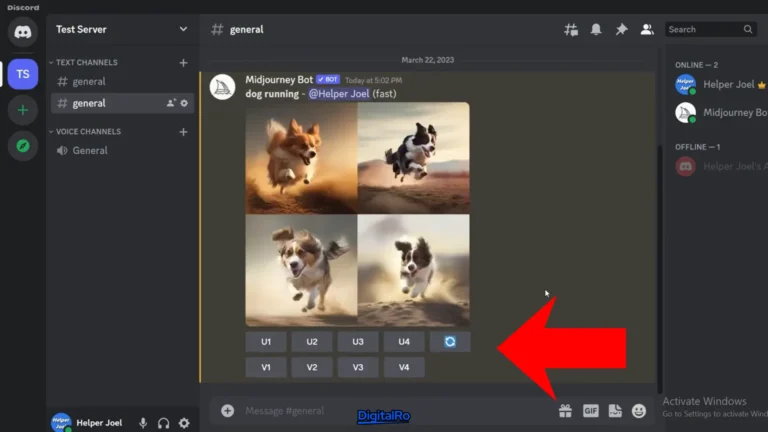The height and width of the screenshot is (432, 768).
Task: Collapse the VOICE CHANNELS category
Action: 88,131
